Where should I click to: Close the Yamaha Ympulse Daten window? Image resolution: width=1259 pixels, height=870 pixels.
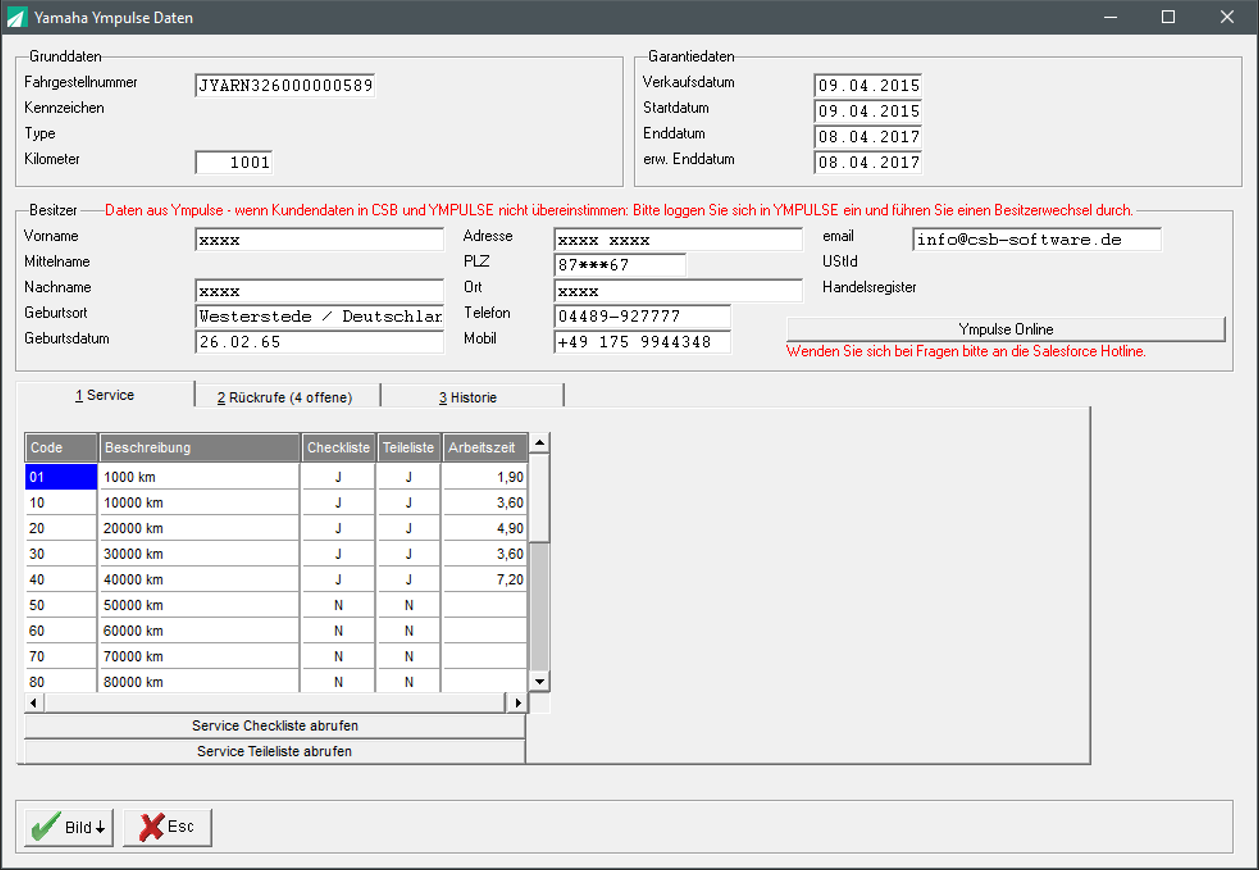(1227, 17)
